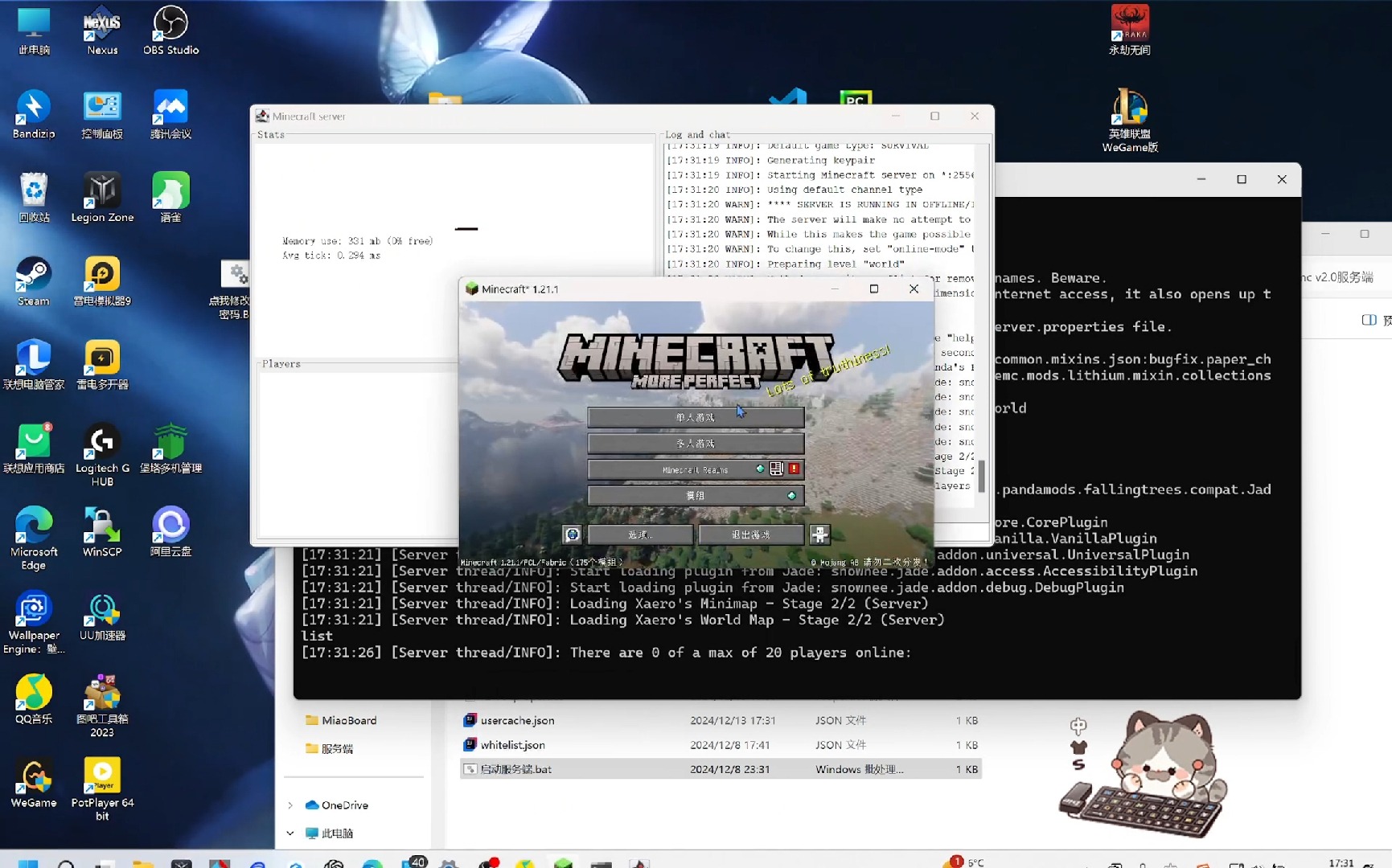Select the 启动服务端.bat file
This screenshot has width=1392, height=868.
(x=721, y=769)
